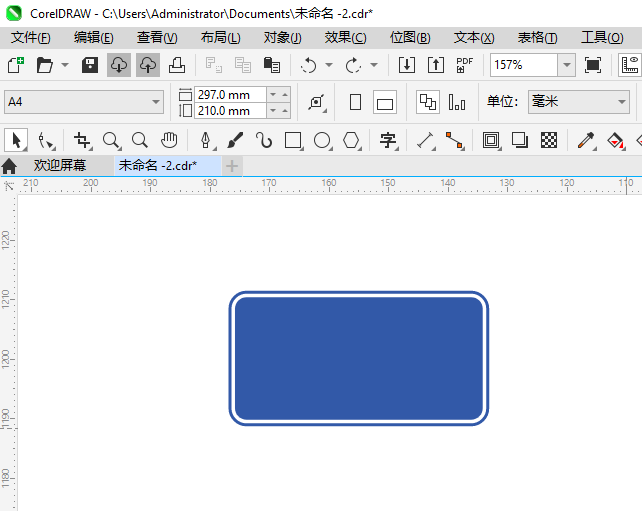The width and height of the screenshot is (642, 511).
Task: Open the 布局(L) menu
Action: pyautogui.click(x=220, y=38)
